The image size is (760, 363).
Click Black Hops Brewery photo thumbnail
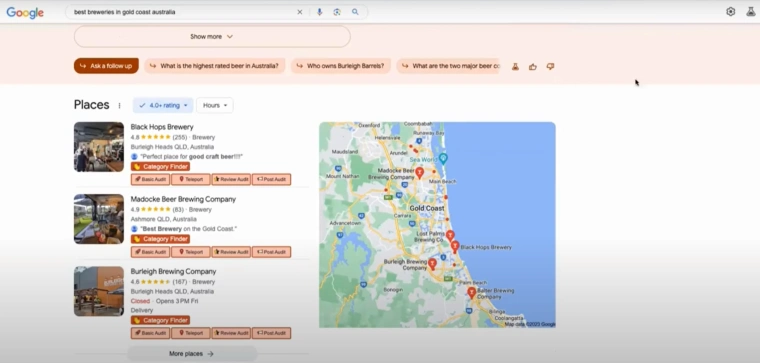coord(99,147)
